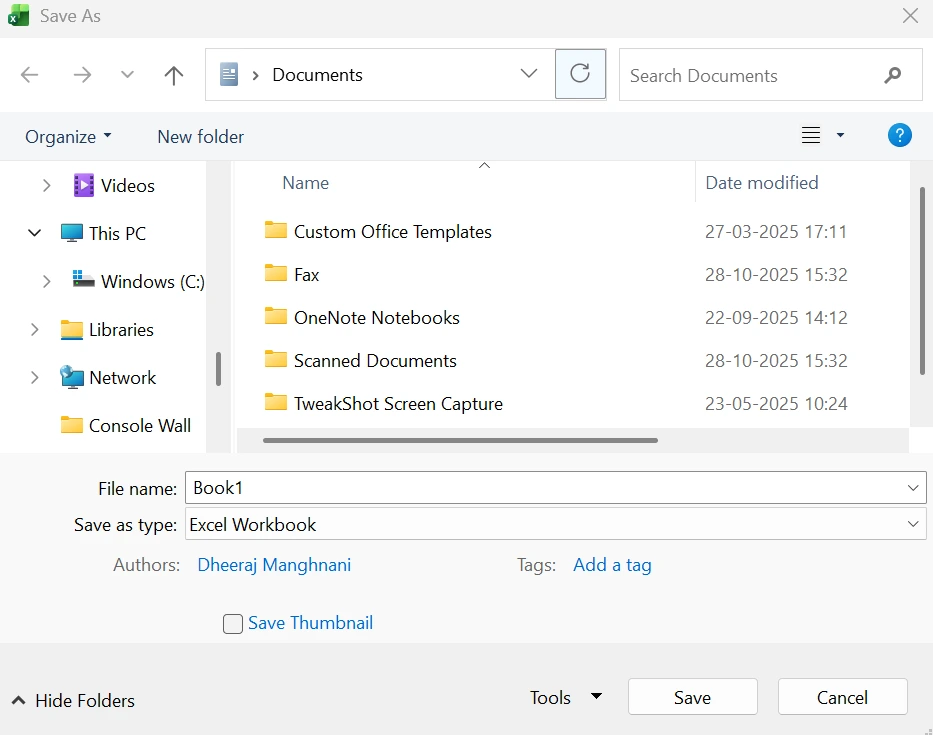Viewport: 933px width, 735px height.
Task: Click the Excel icon in the title bar
Action: (18, 16)
